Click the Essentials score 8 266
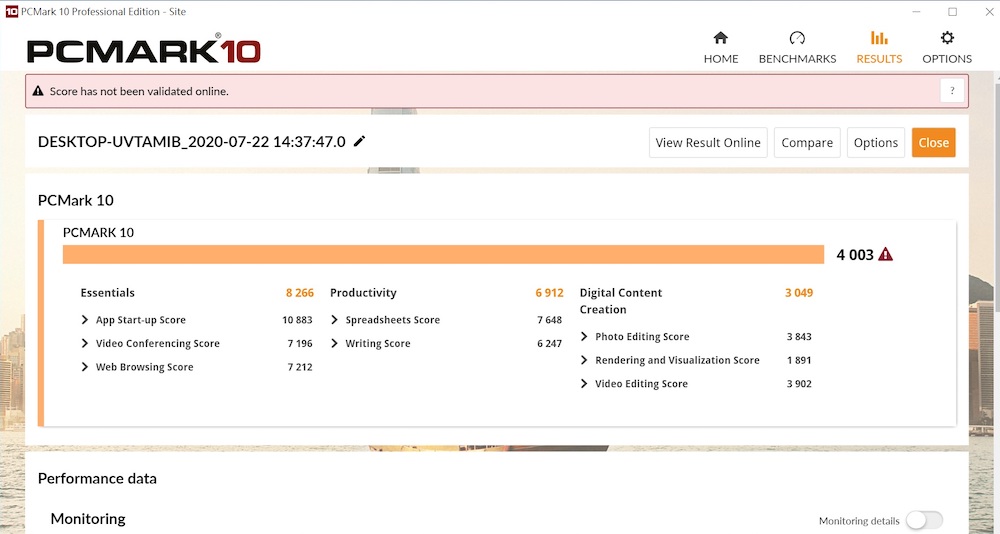This screenshot has height=534, width=1000. [x=300, y=293]
